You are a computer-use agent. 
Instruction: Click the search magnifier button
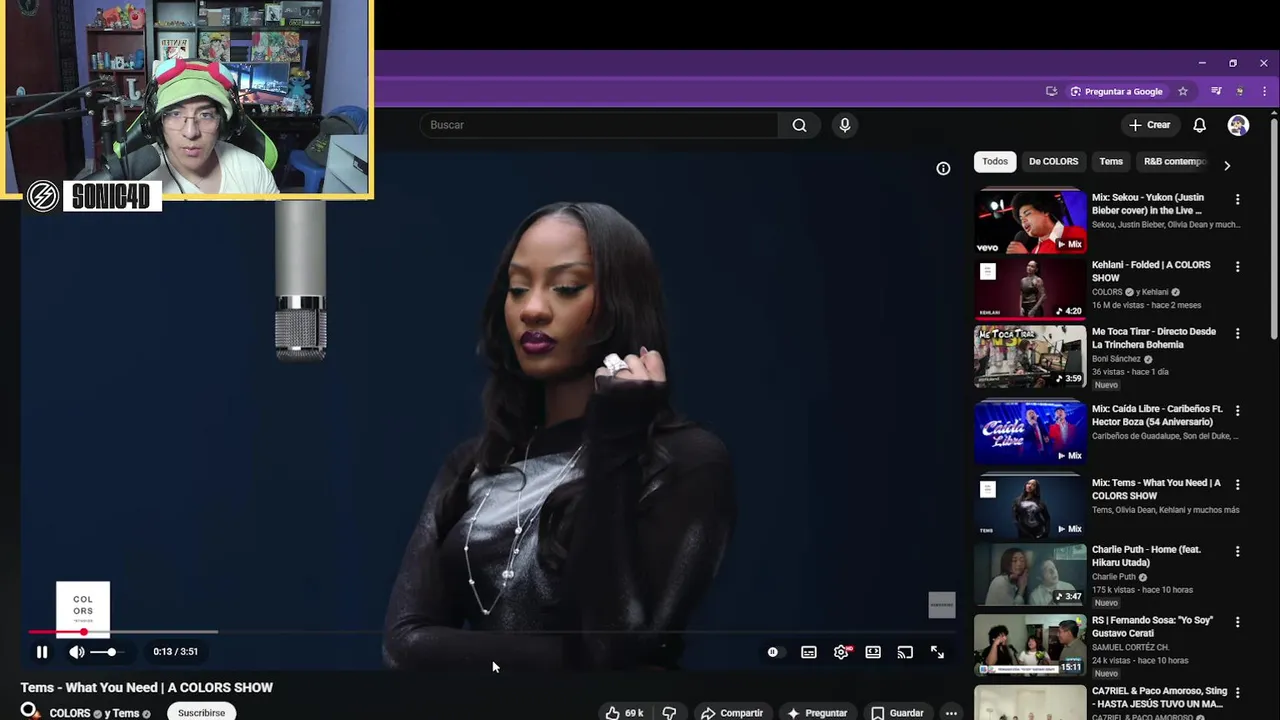(x=799, y=125)
